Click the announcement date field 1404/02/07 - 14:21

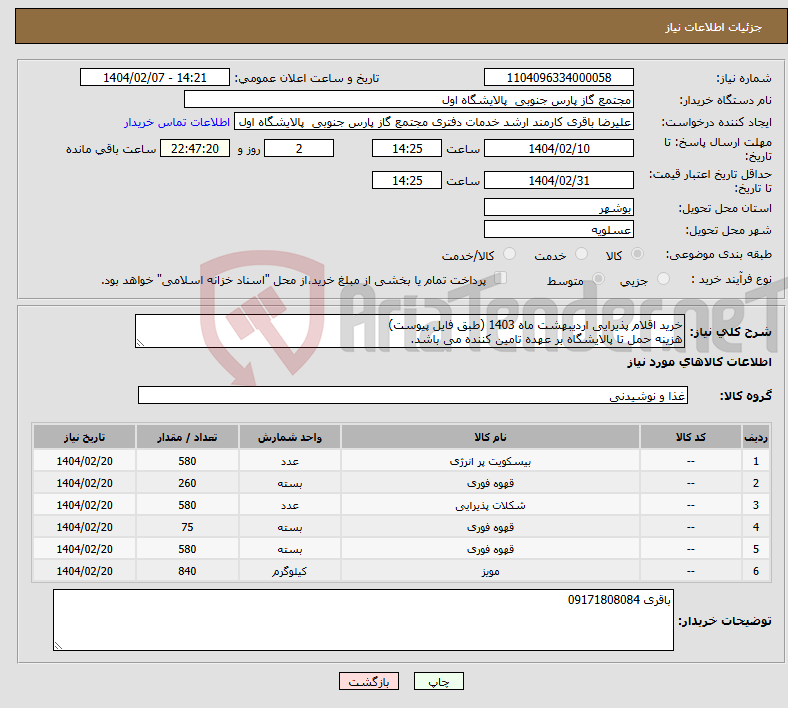155,77
